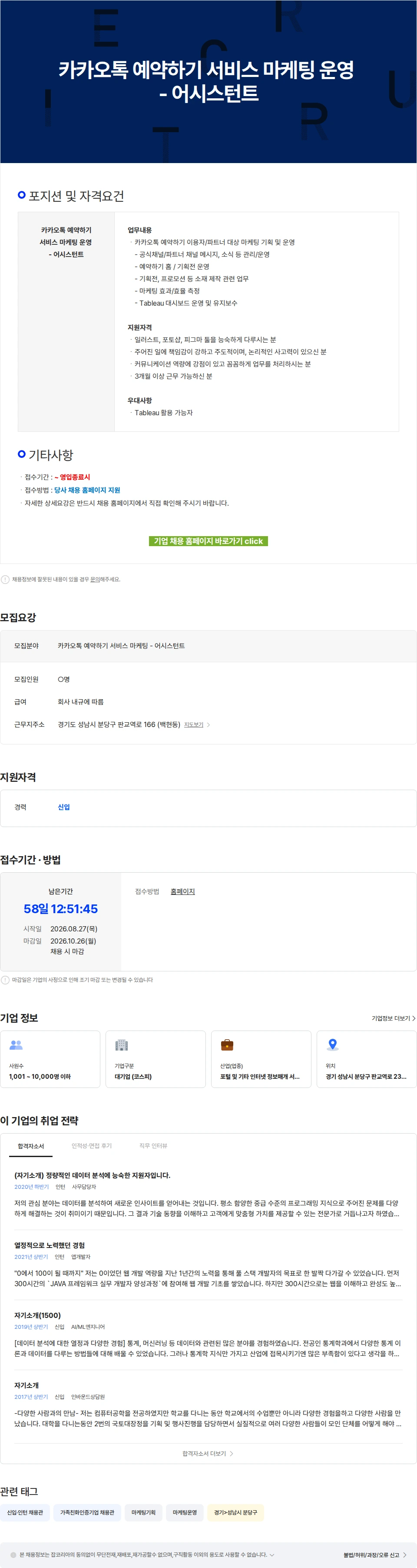The height and width of the screenshot is (1568, 417).
Task: Switch to 직무 인터뷰 tab
Action: (153, 1146)
